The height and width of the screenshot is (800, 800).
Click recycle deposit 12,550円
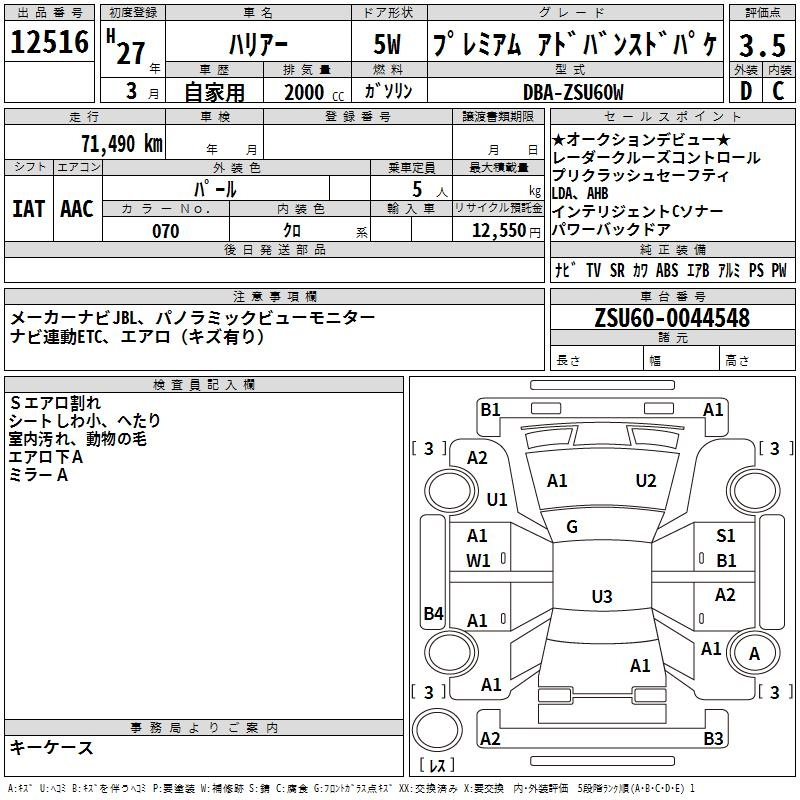click(x=506, y=231)
